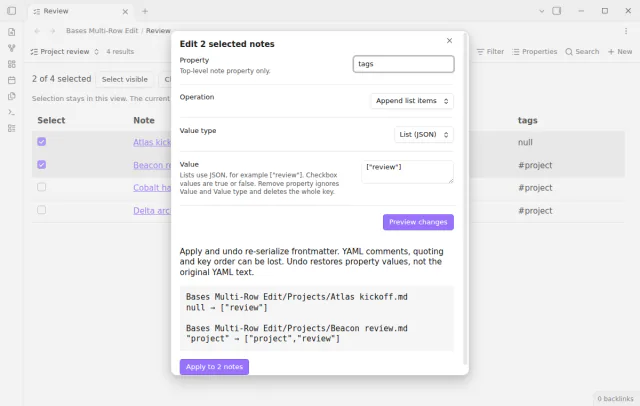Navigate back with left arrow
640x406 pixels.
coord(37,31)
